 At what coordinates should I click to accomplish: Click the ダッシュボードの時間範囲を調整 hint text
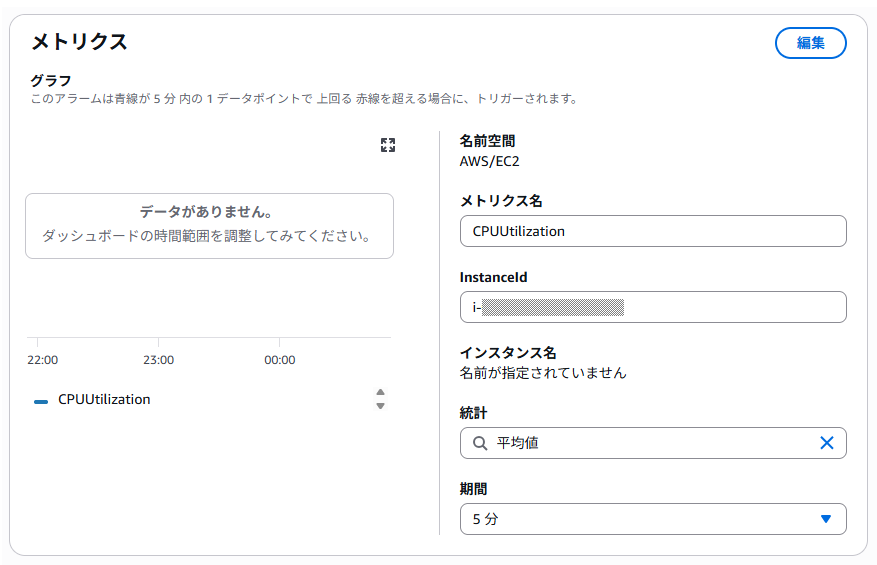click(x=206, y=236)
